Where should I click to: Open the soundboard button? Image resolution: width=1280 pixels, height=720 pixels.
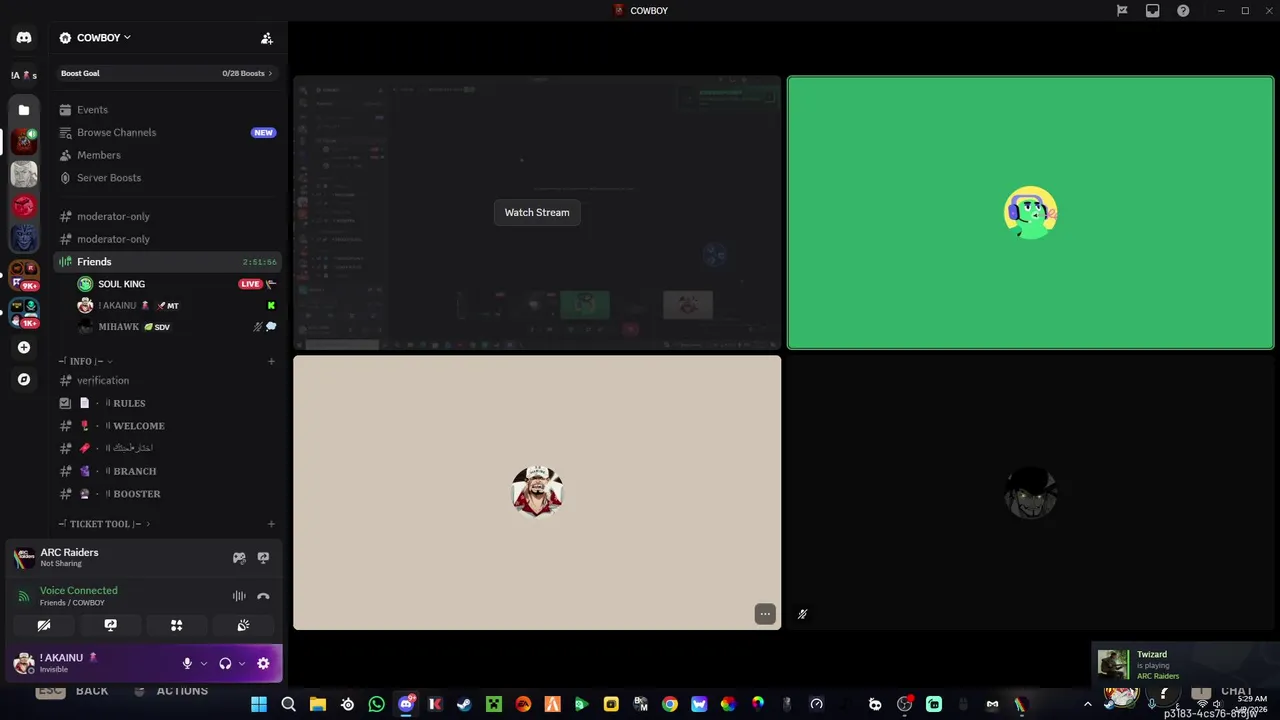click(243, 625)
